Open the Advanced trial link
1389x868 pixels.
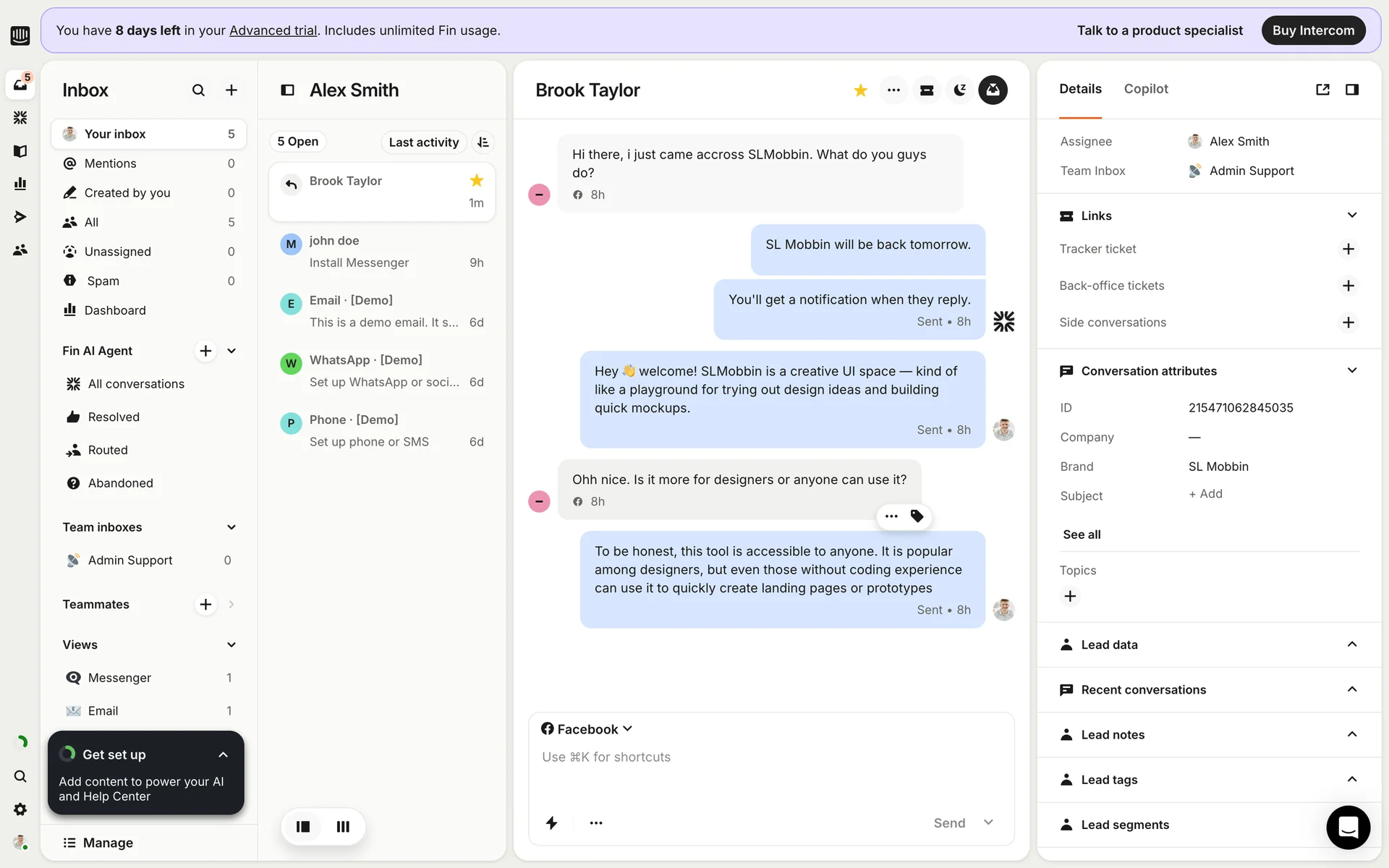(x=273, y=30)
